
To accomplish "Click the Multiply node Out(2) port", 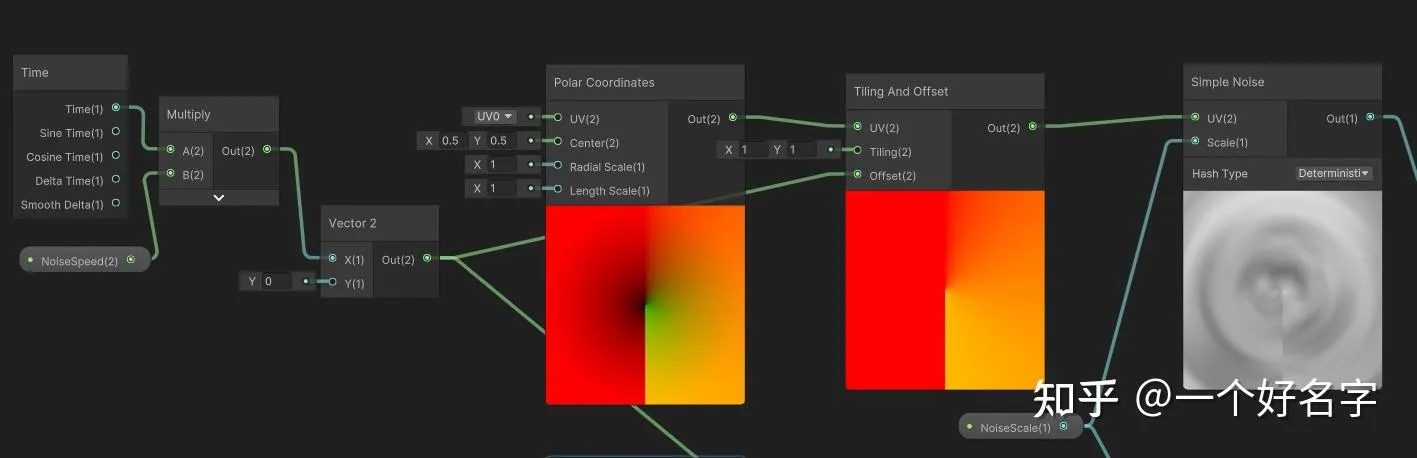I will [x=267, y=150].
